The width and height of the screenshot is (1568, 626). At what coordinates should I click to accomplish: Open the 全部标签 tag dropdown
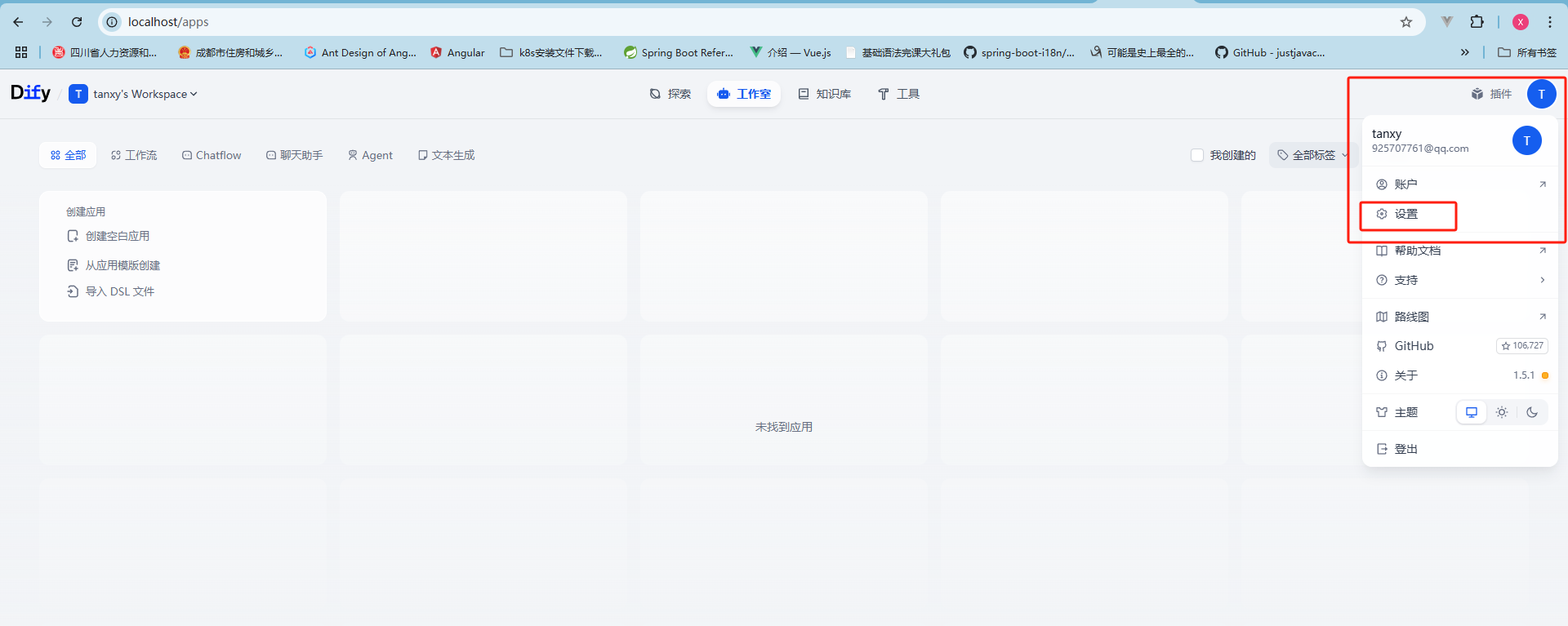[x=1313, y=155]
